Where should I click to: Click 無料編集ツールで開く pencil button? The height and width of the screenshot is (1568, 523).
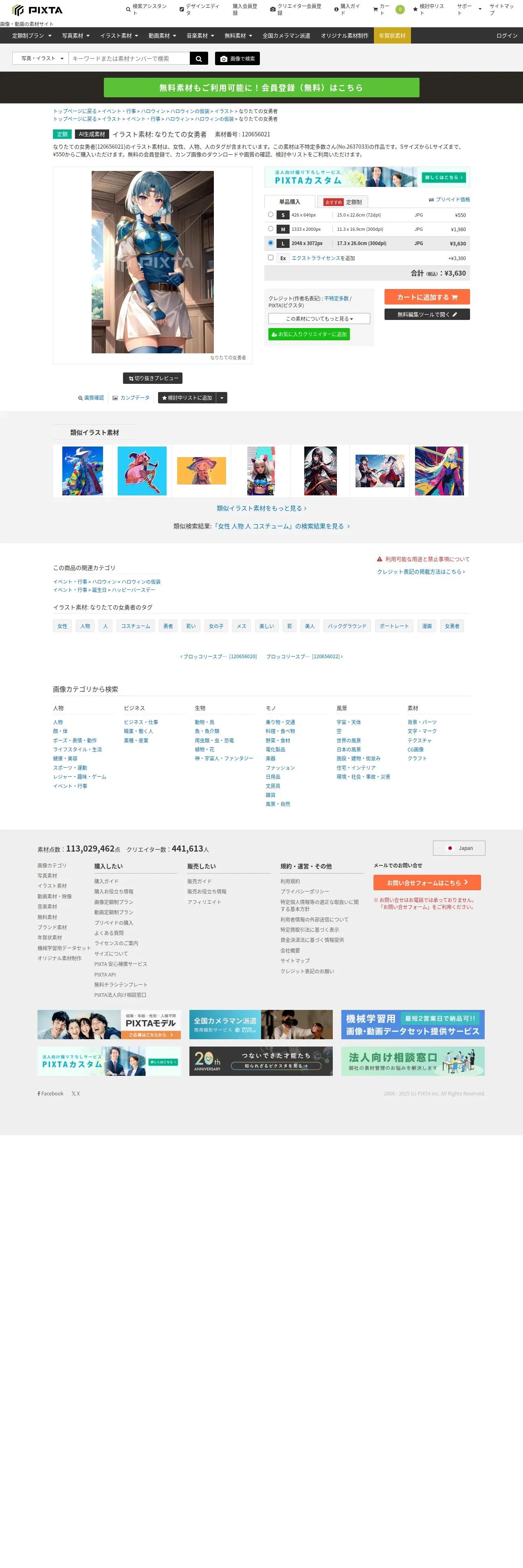coord(427,314)
